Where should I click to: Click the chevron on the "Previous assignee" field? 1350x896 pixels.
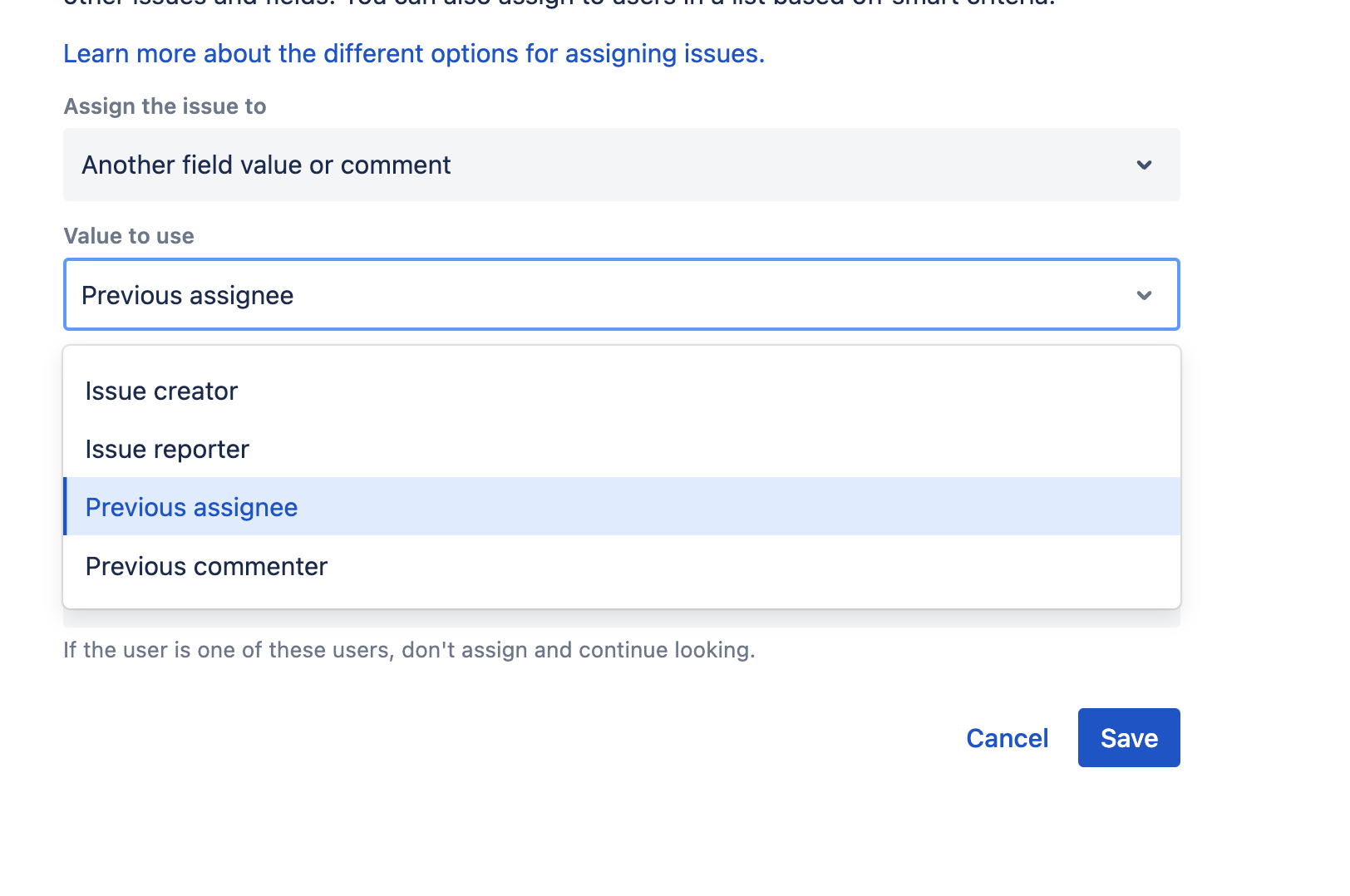point(1145,294)
